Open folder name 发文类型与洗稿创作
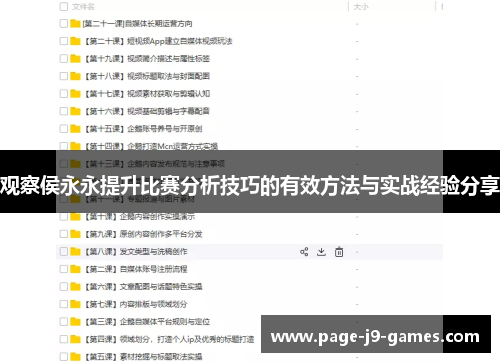This screenshot has height=362, width=500. (154, 252)
